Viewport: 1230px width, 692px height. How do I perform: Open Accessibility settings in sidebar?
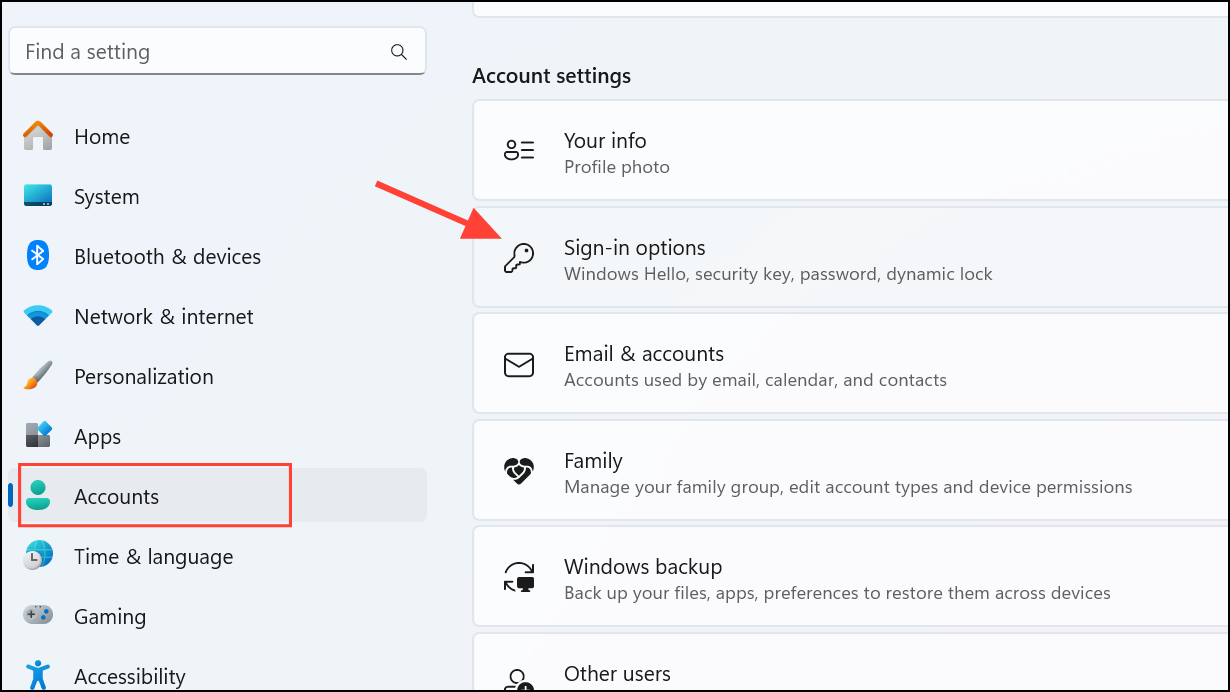pyautogui.click(x=129, y=676)
